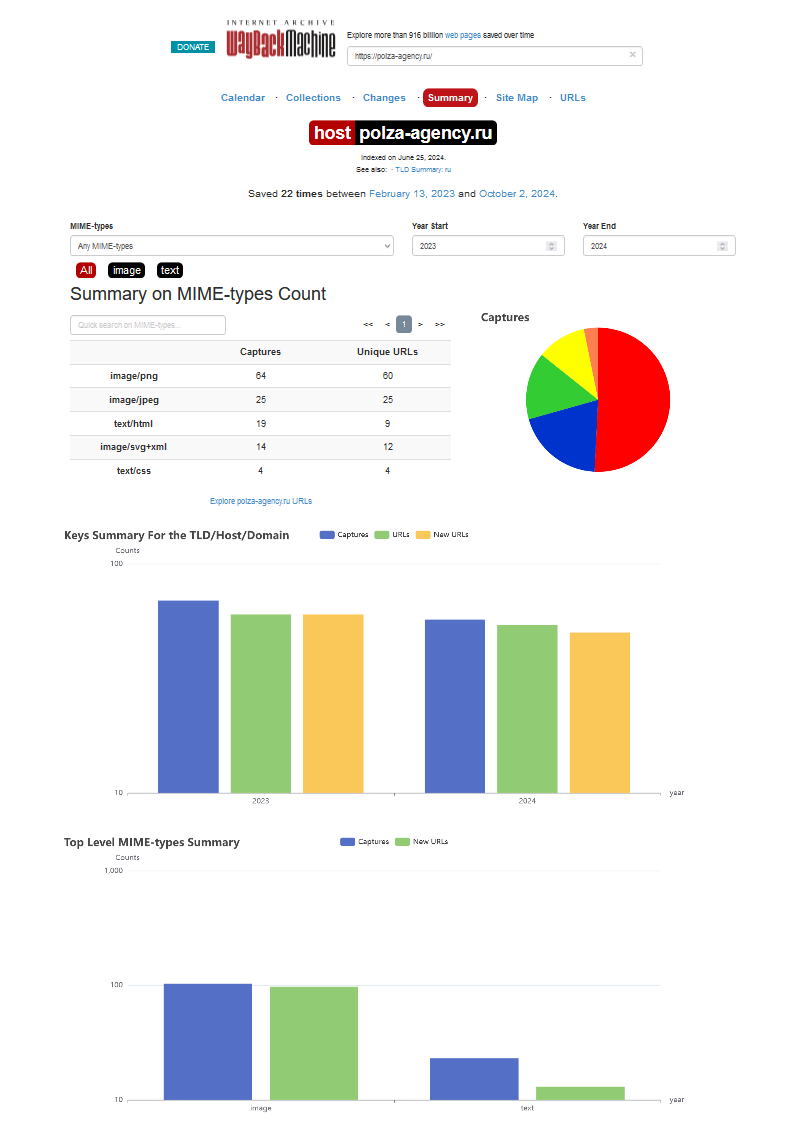Screen dimensions: 790x1124
Task: Toggle URLs legend in Keys Summary chart
Action: [x=392, y=535]
